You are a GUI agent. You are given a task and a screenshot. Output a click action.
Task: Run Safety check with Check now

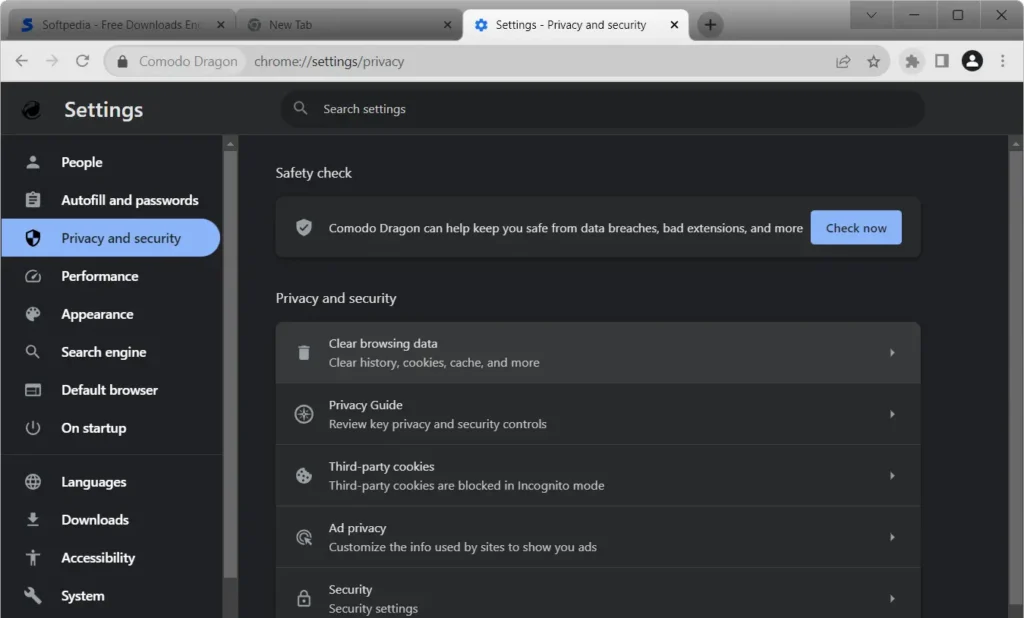coord(856,227)
